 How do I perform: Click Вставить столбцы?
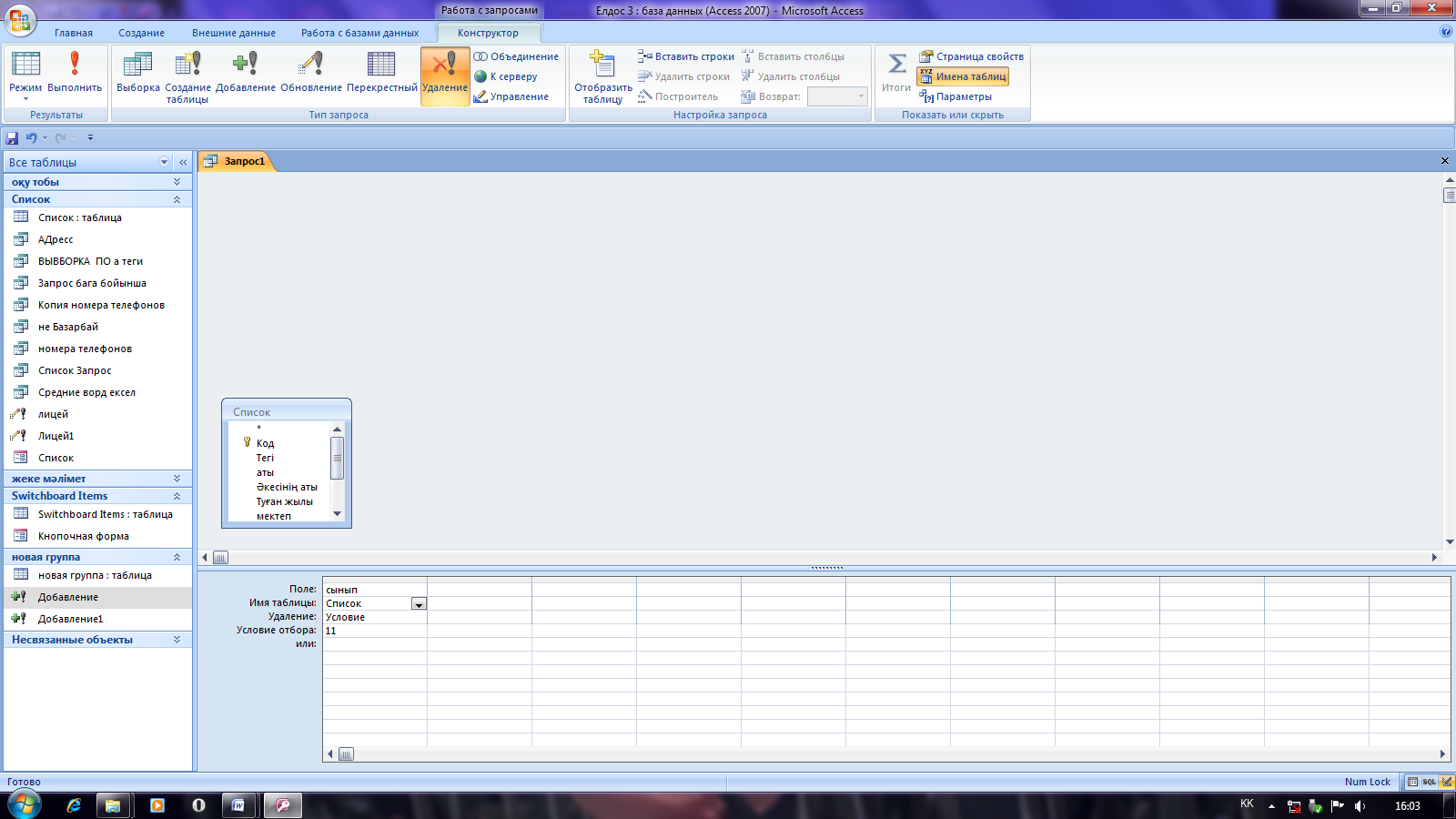pos(793,56)
